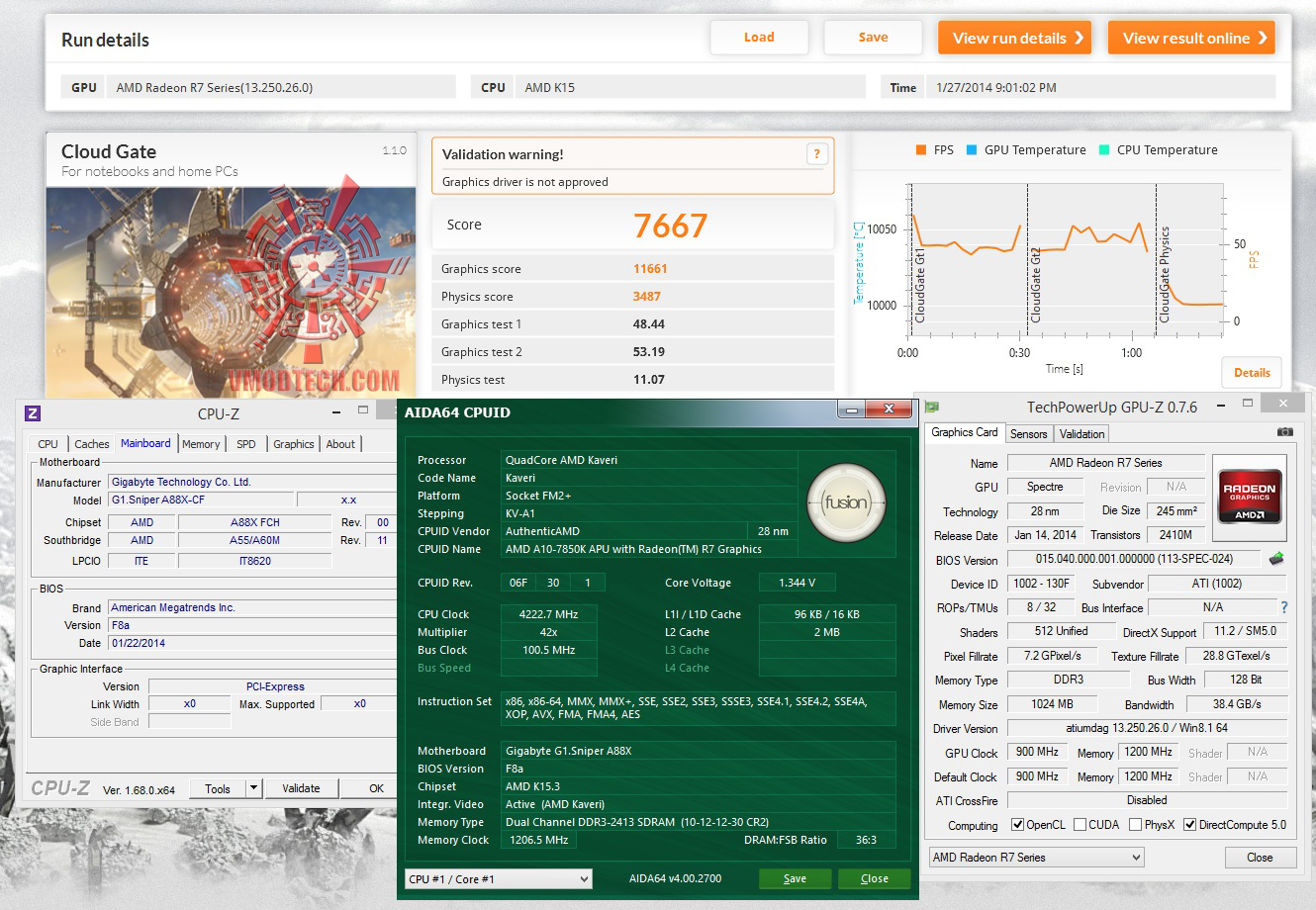Click the teal CPU Temperature legend swatch

[x=1104, y=150]
